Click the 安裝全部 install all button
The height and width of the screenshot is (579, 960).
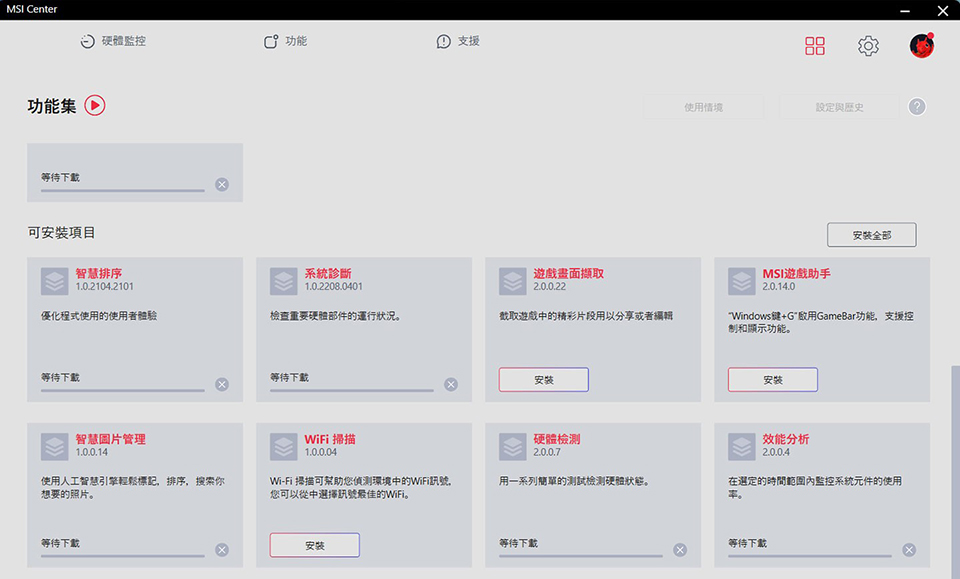872,235
